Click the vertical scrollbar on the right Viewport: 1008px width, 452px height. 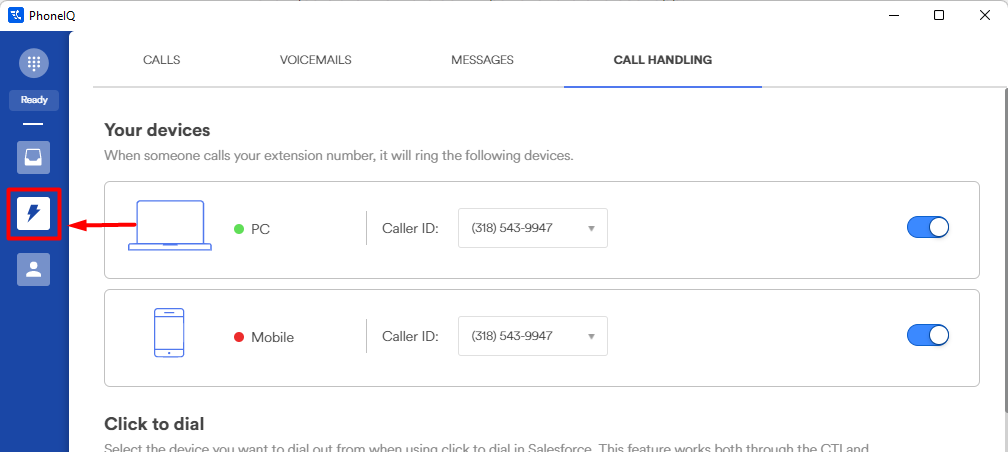[x=1002, y=250]
